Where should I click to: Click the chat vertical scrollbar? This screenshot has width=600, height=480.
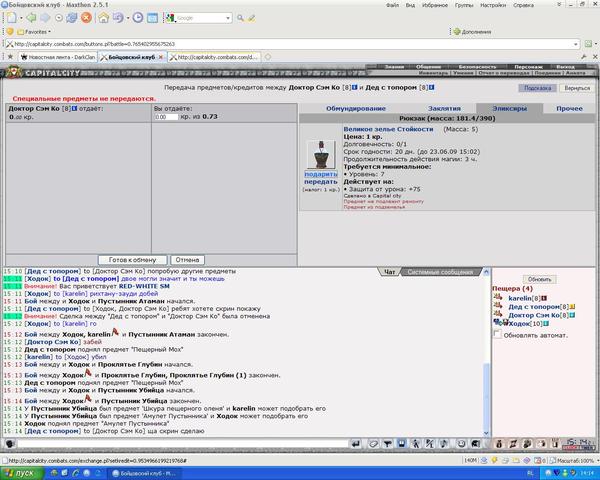tap(486, 352)
